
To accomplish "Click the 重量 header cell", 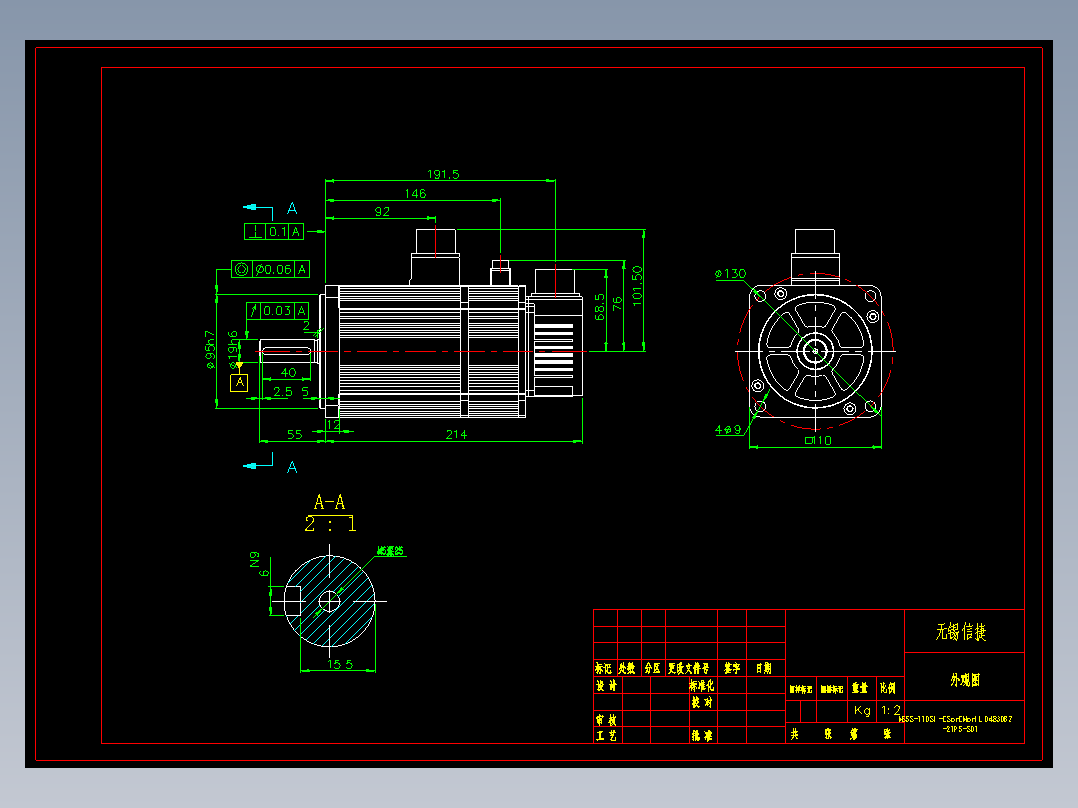I will 860,688.
